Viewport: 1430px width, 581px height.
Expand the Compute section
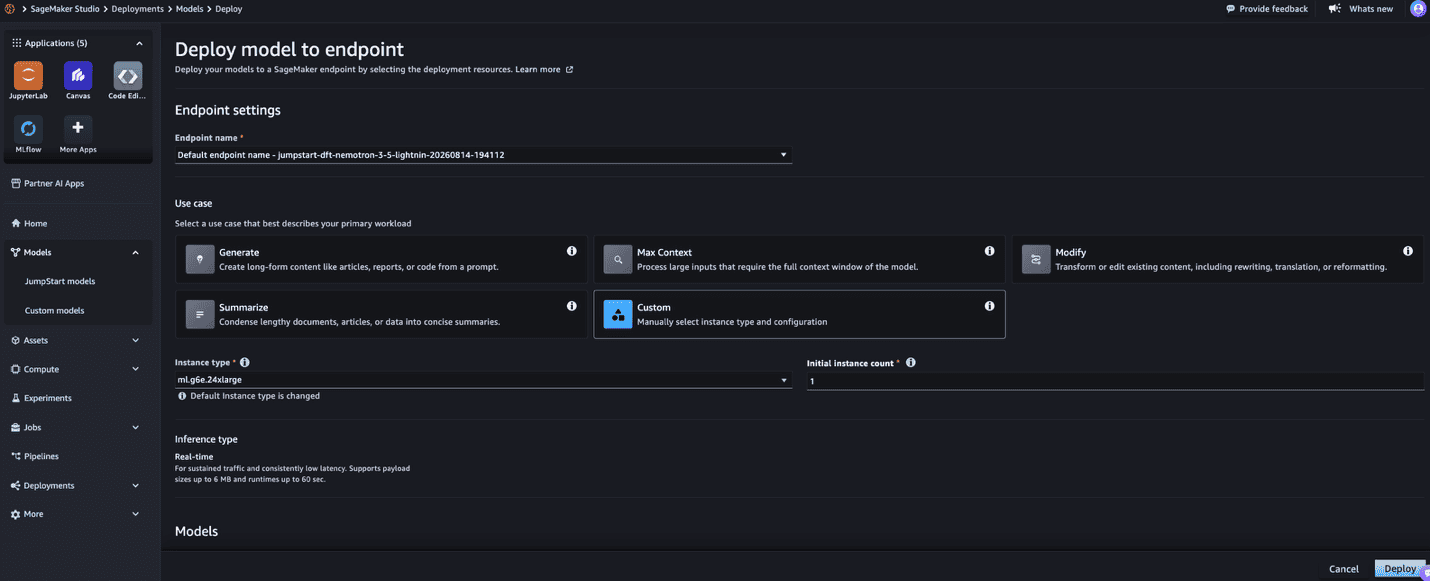pyautogui.click(x=136, y=369)
